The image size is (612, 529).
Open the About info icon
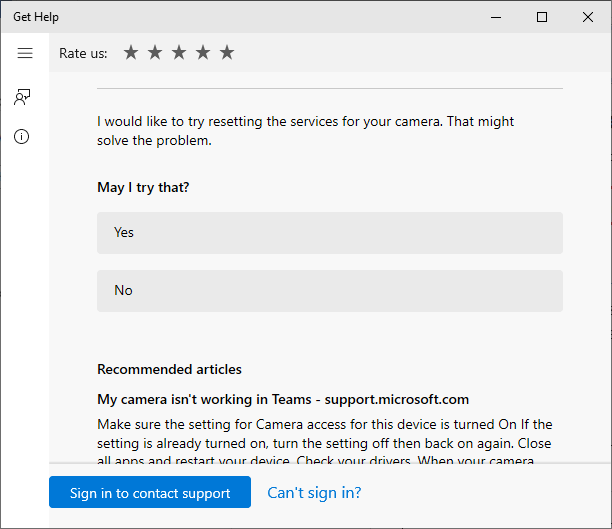(21, 137)
